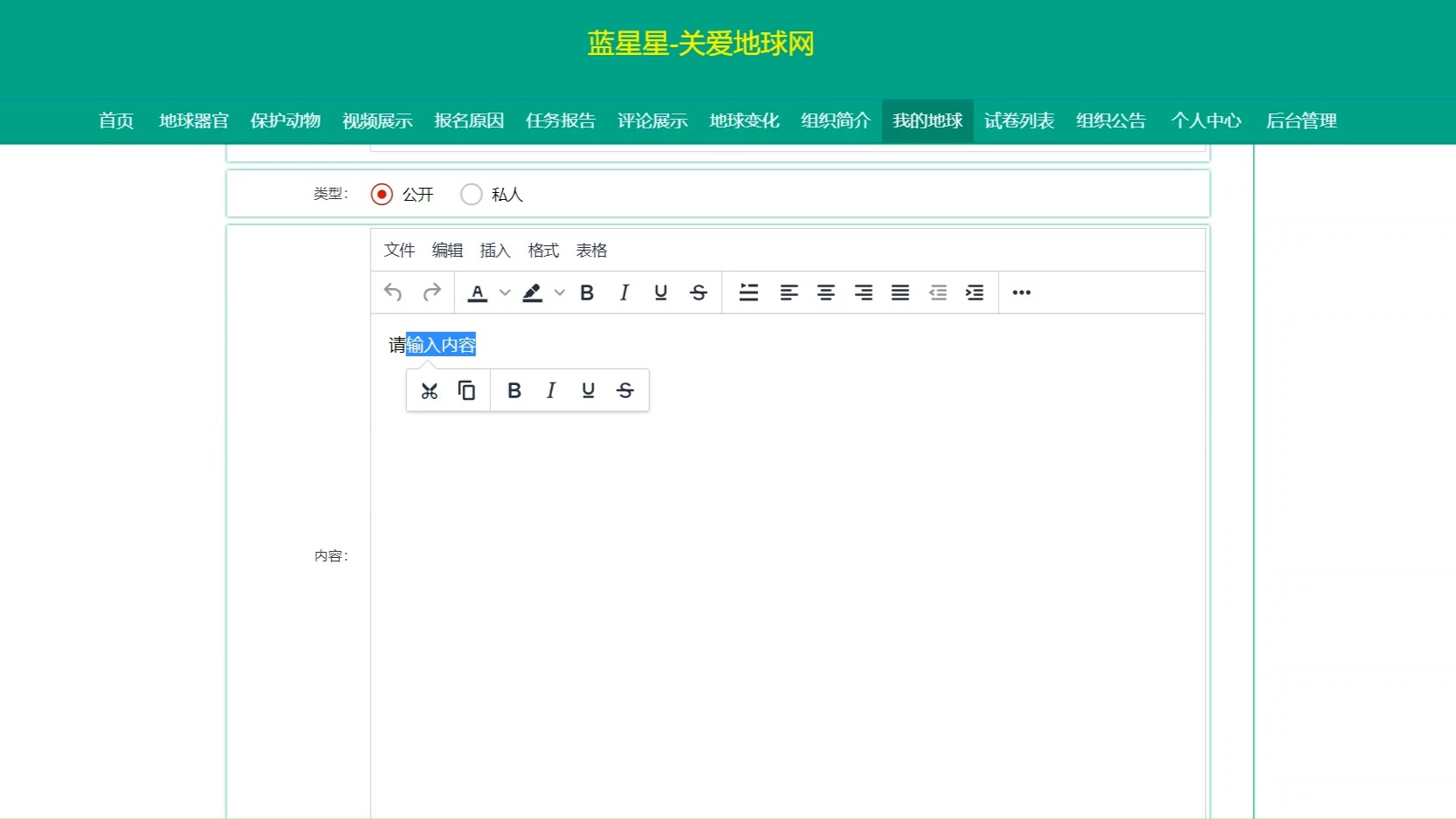Image resolution: width=1456 pixels, height=819 pixels.
Task: Toggle bold in the main toolbar
Action: (587, 292)
